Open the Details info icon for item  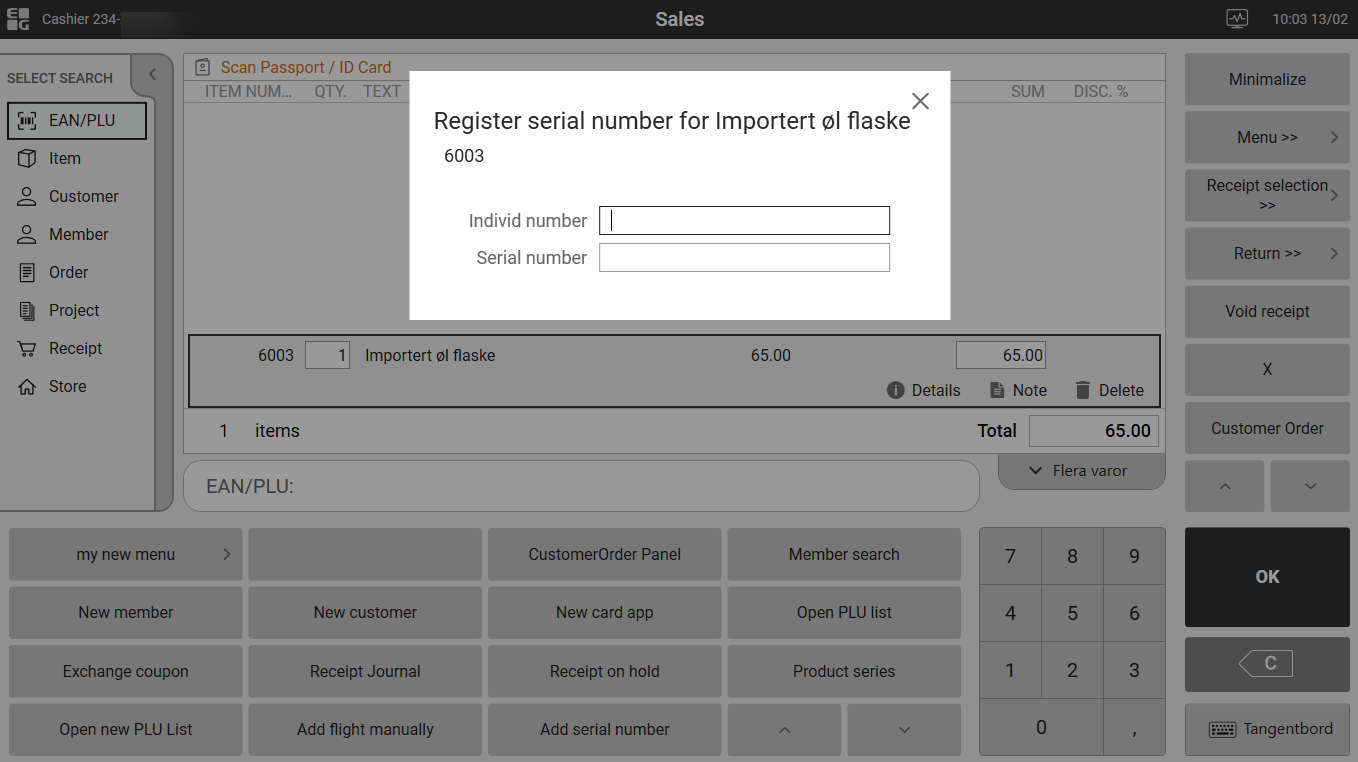coord(896,390)
